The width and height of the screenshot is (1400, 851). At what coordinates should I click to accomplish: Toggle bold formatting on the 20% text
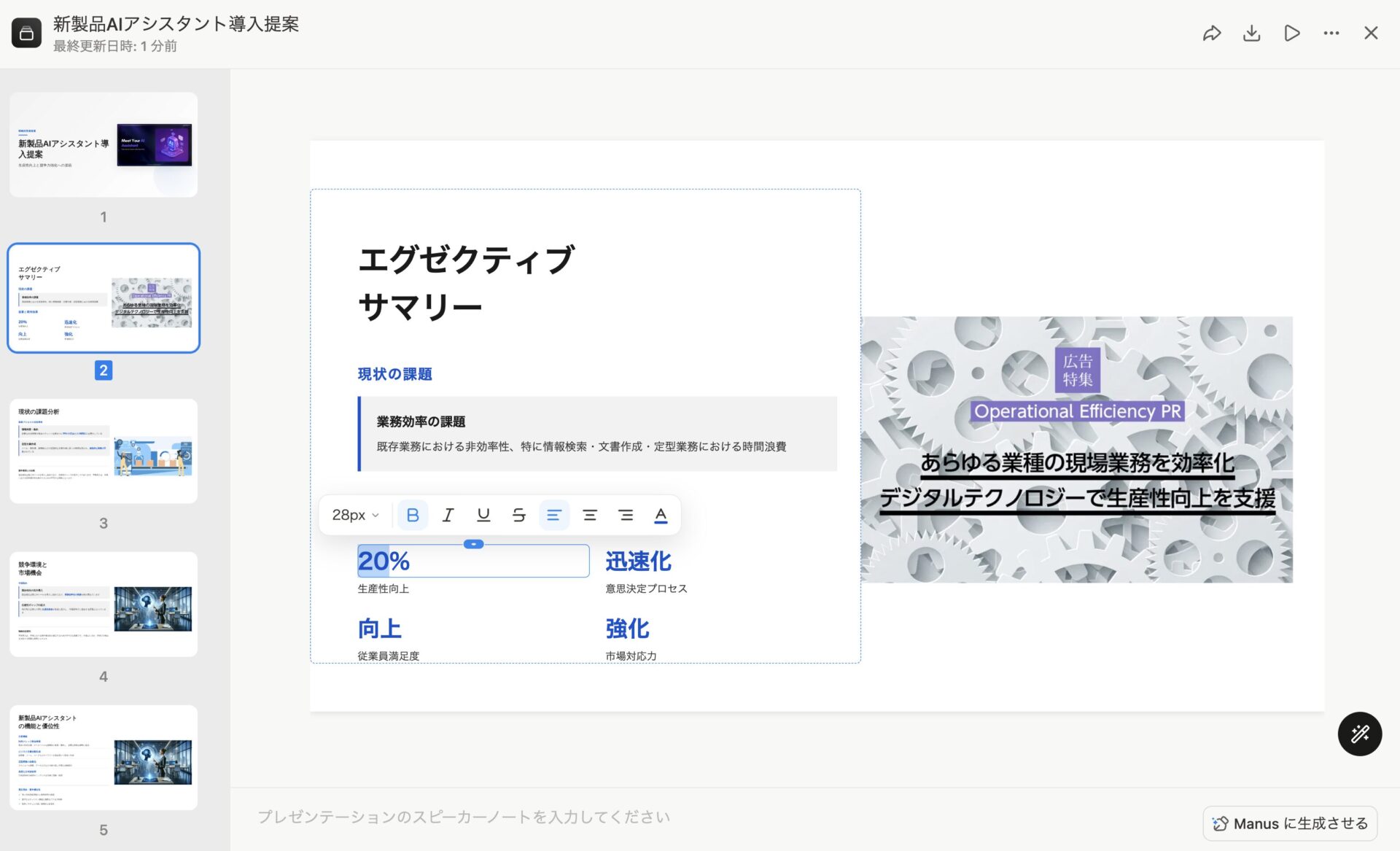(x=413, y=515)
